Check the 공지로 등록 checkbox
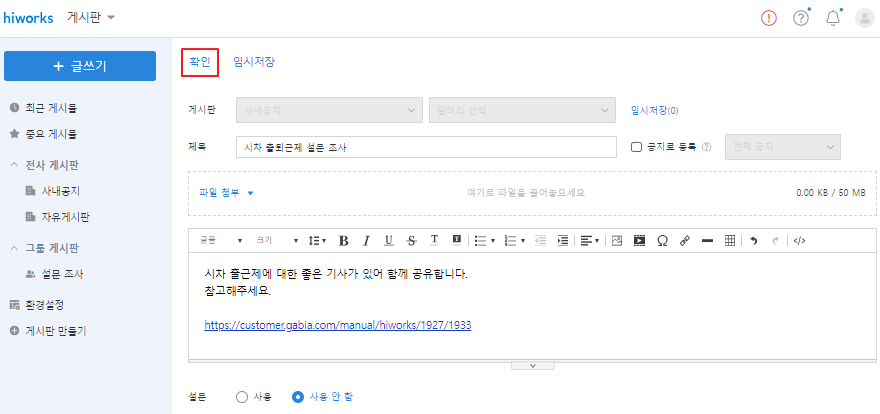Screen dimensions: 880x414 (x=636, y=147)
